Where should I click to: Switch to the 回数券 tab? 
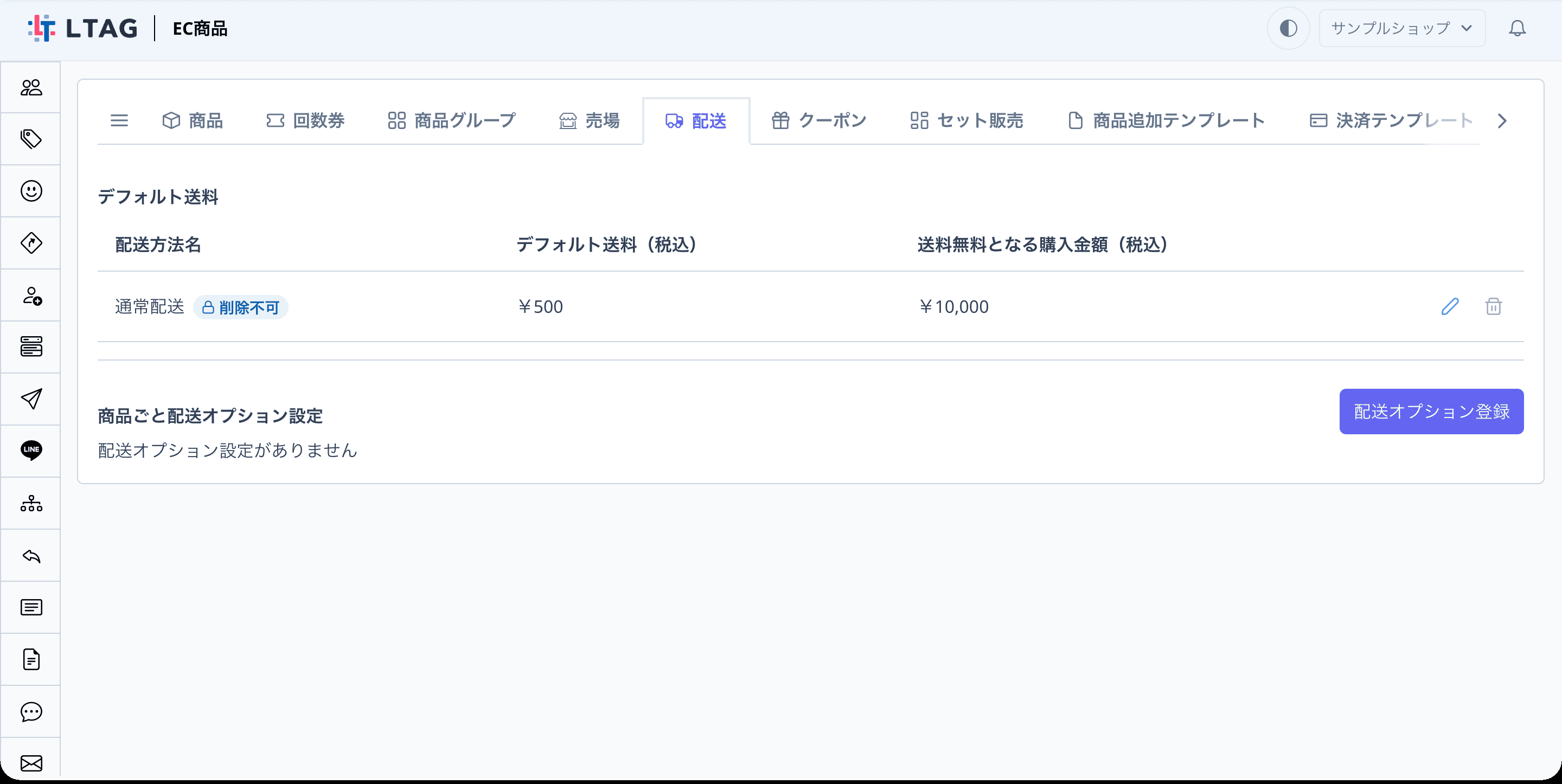[x=305, y=121]
